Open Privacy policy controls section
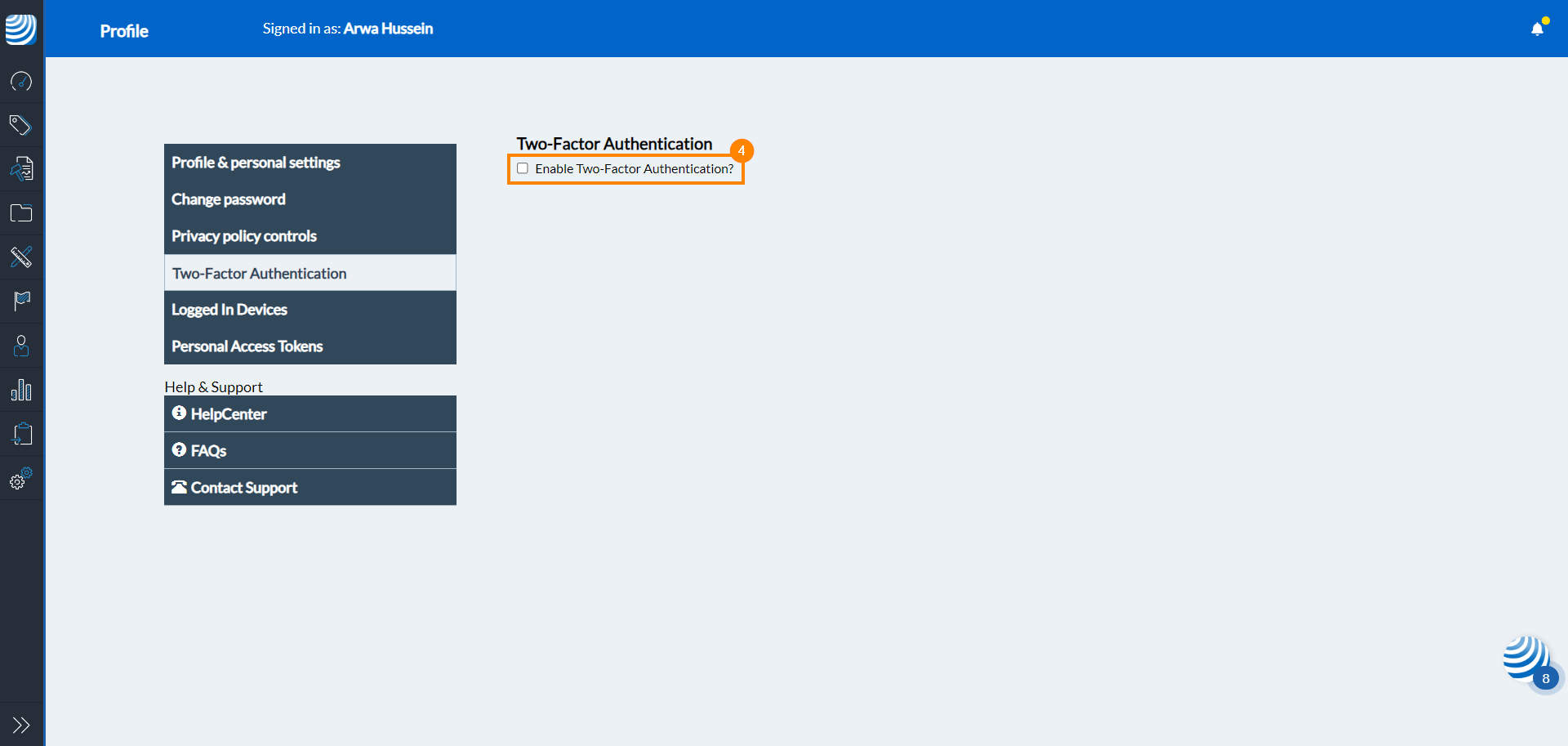This screenshot has width=1568, height=746. tap(244, 236)
